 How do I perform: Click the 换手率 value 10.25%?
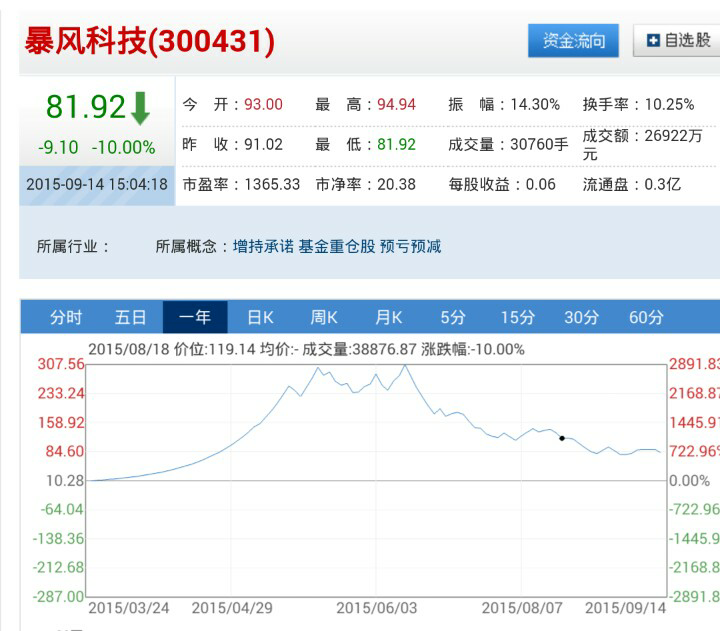tap(669, 104)
